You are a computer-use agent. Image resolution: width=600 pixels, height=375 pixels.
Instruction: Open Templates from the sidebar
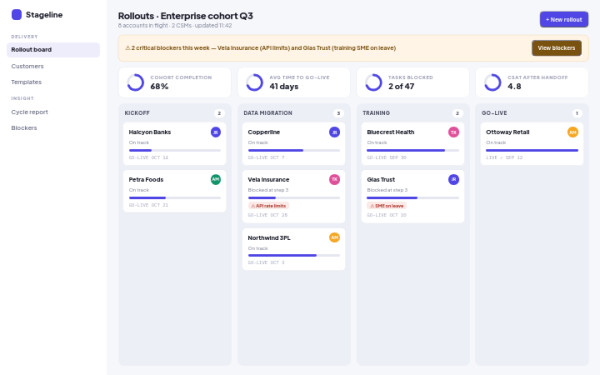click(x=53, y=82)
